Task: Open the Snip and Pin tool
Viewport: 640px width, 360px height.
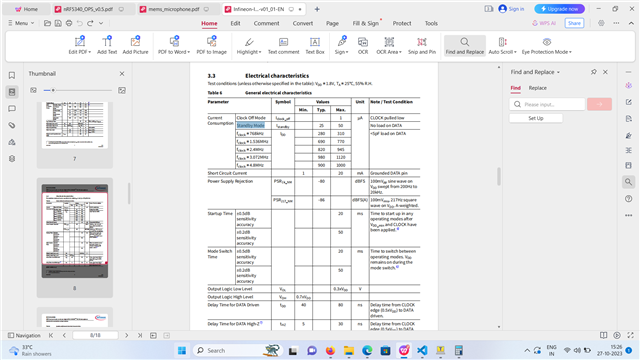Action: point(422,45)
